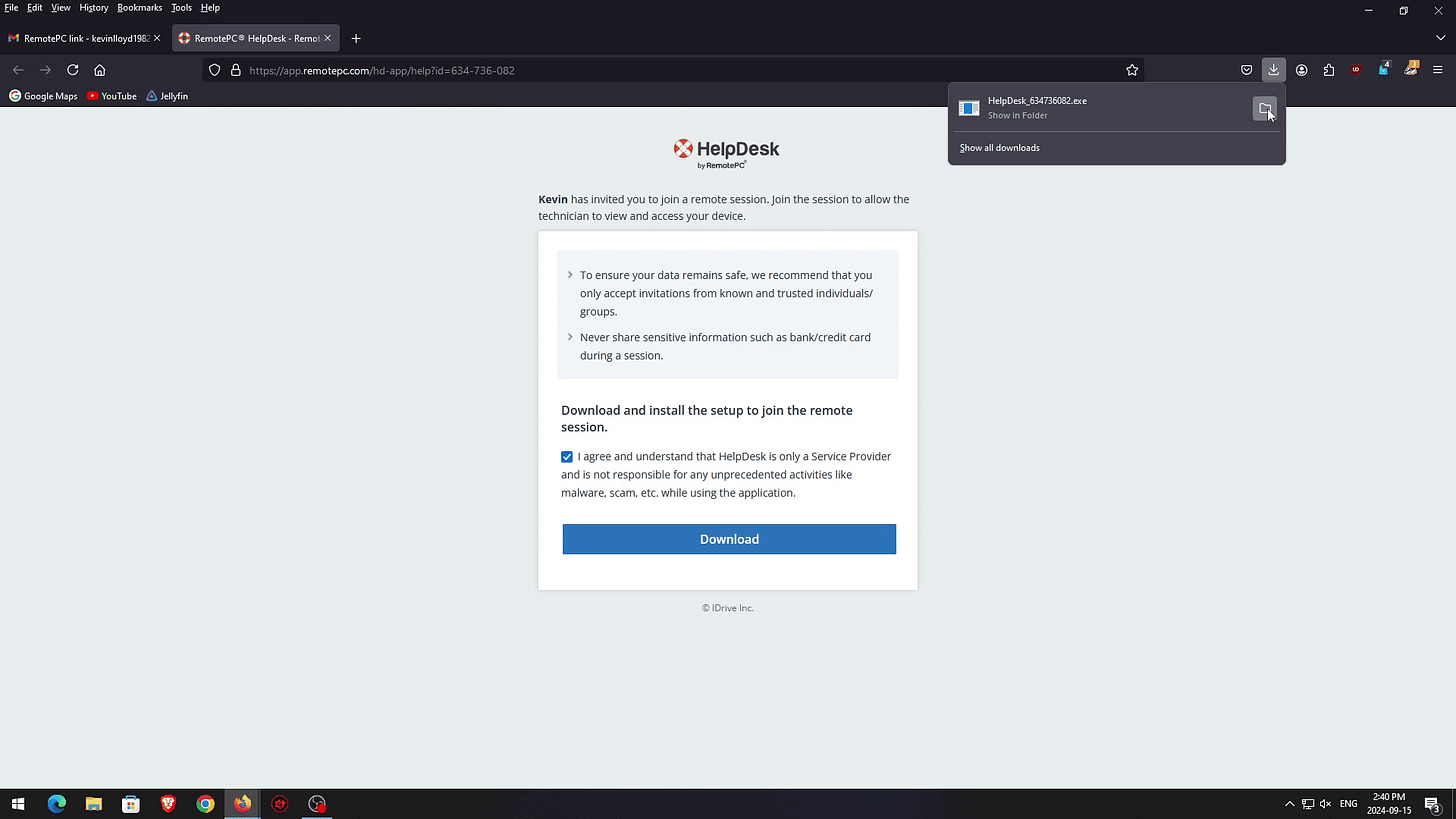Viewport: 1456px width, 819px height.
Task: Expand the list all tabs dropdown
Action: (x=1440, y=38)
